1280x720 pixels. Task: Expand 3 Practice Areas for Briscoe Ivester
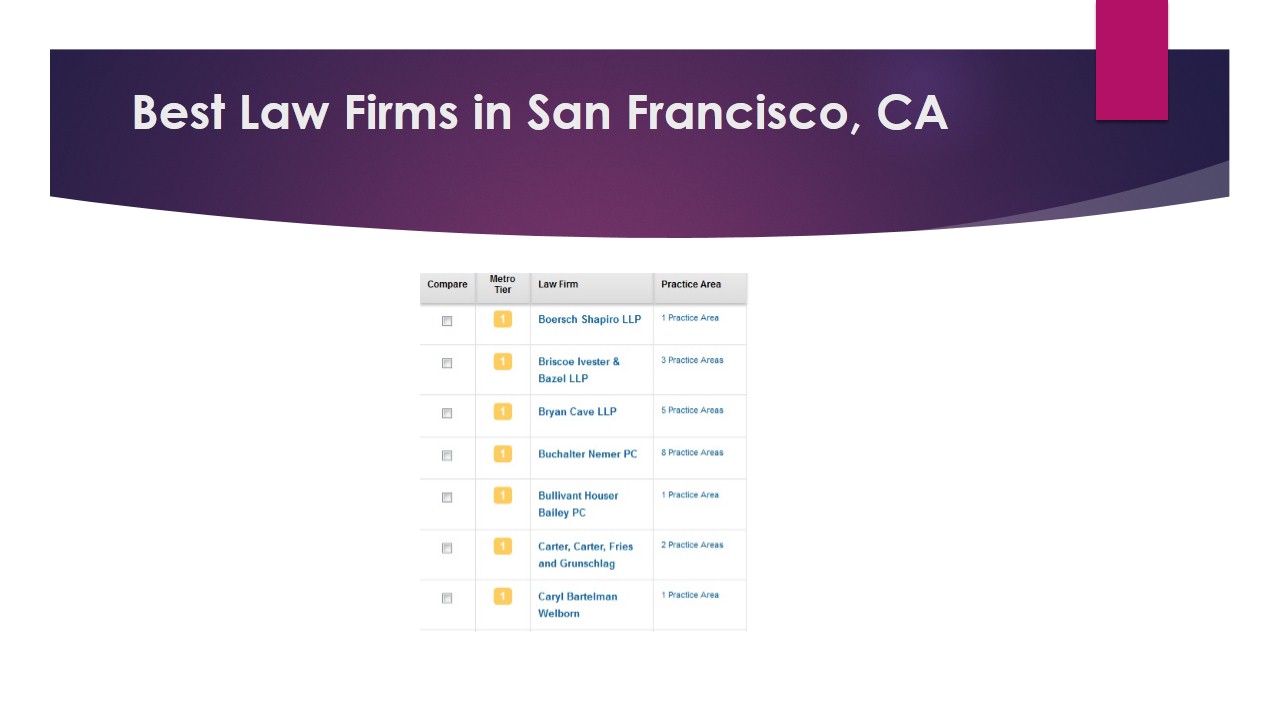(x=691, y=360)
